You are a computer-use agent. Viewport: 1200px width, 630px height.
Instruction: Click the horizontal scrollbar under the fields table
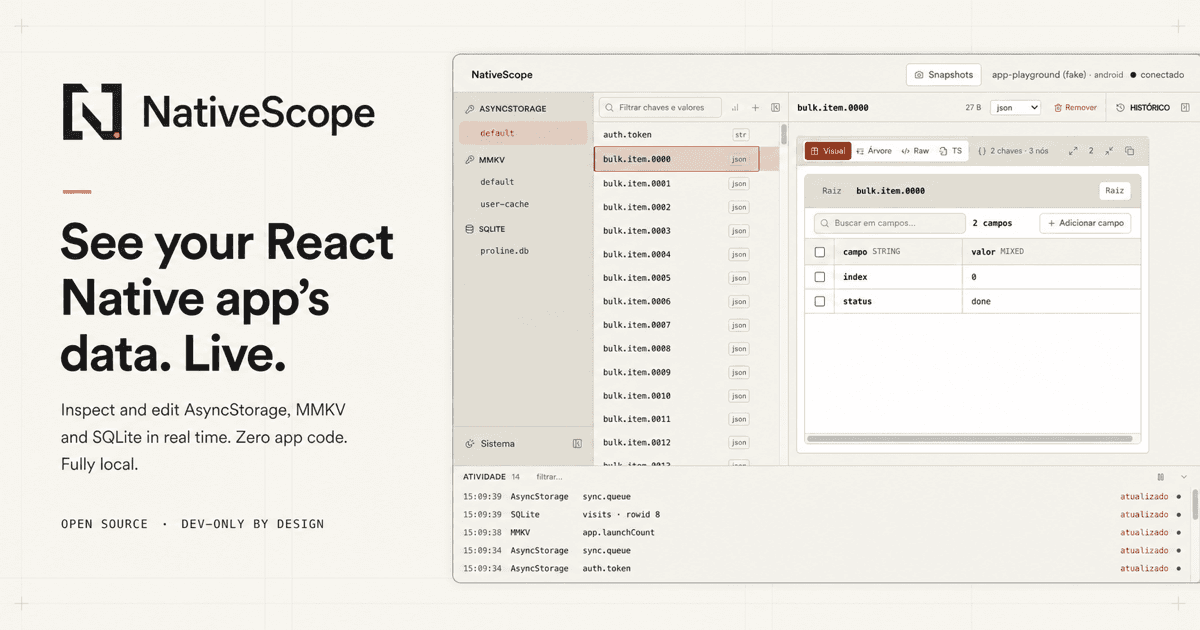[x=971, y=438]
